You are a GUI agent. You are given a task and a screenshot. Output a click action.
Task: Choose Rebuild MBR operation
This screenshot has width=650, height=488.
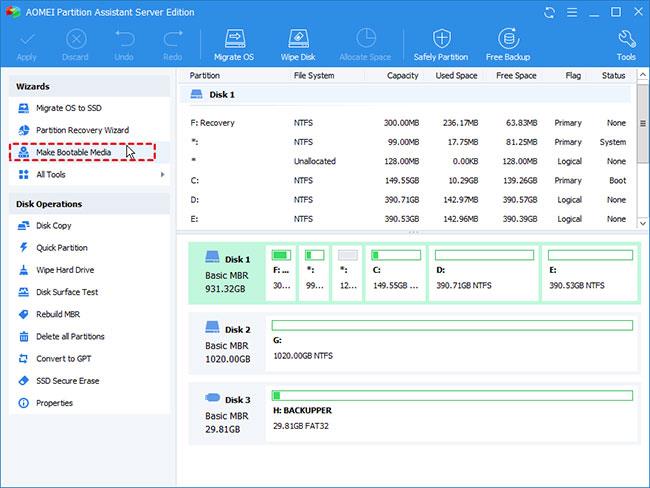pos(89,314)
